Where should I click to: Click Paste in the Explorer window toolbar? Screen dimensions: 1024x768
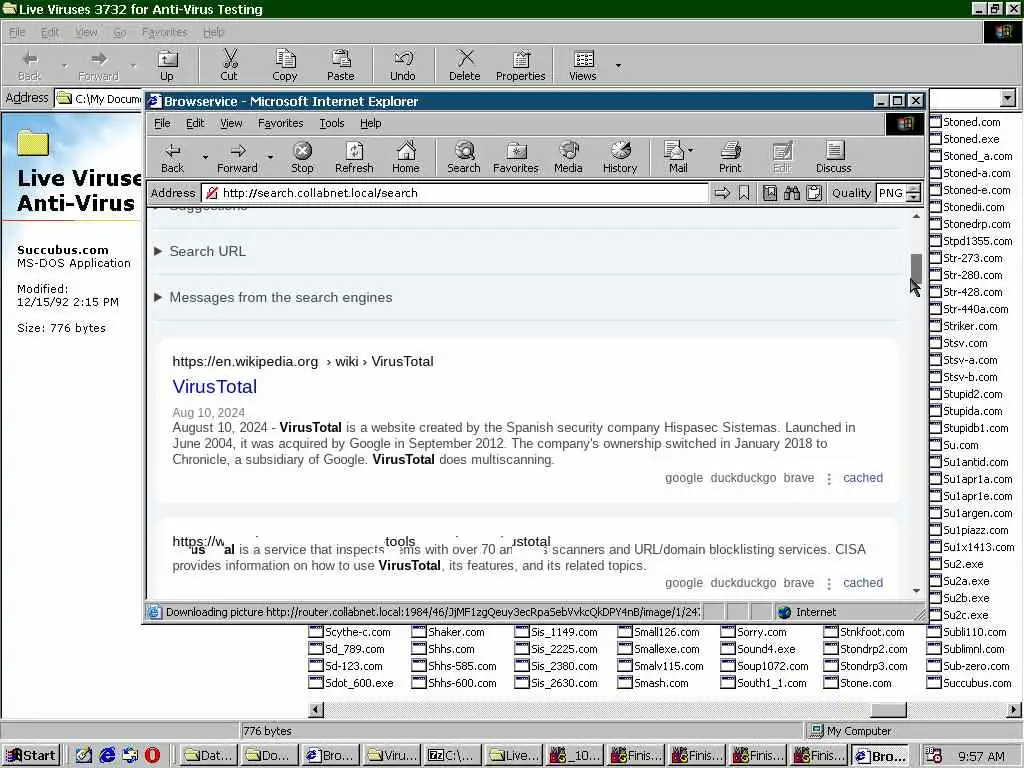340,65
